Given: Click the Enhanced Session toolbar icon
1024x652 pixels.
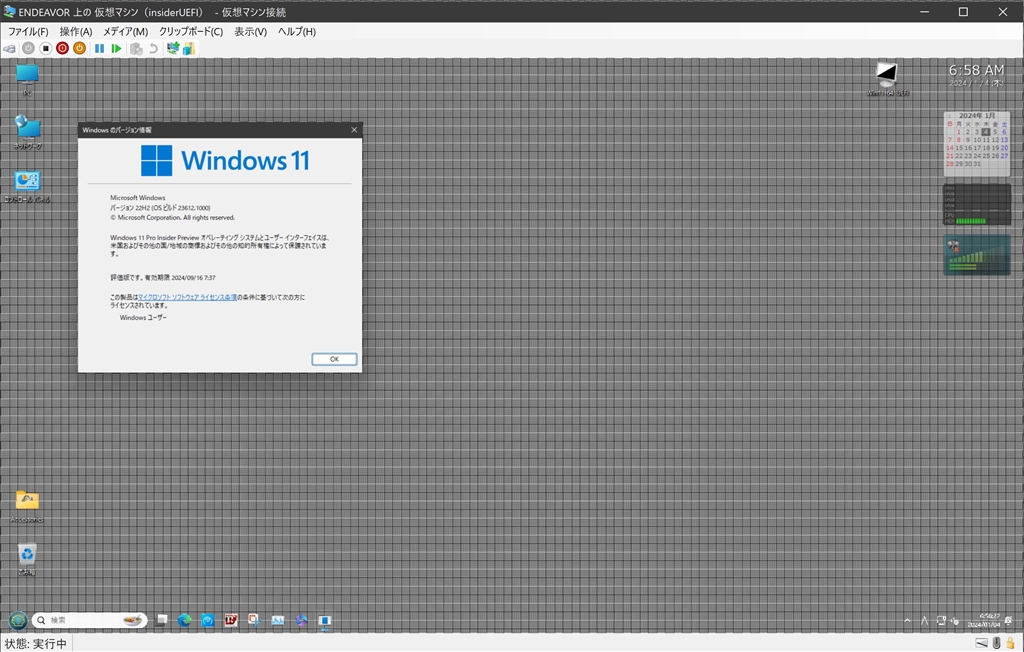Looking at the screenshot, I should [173, 48].
